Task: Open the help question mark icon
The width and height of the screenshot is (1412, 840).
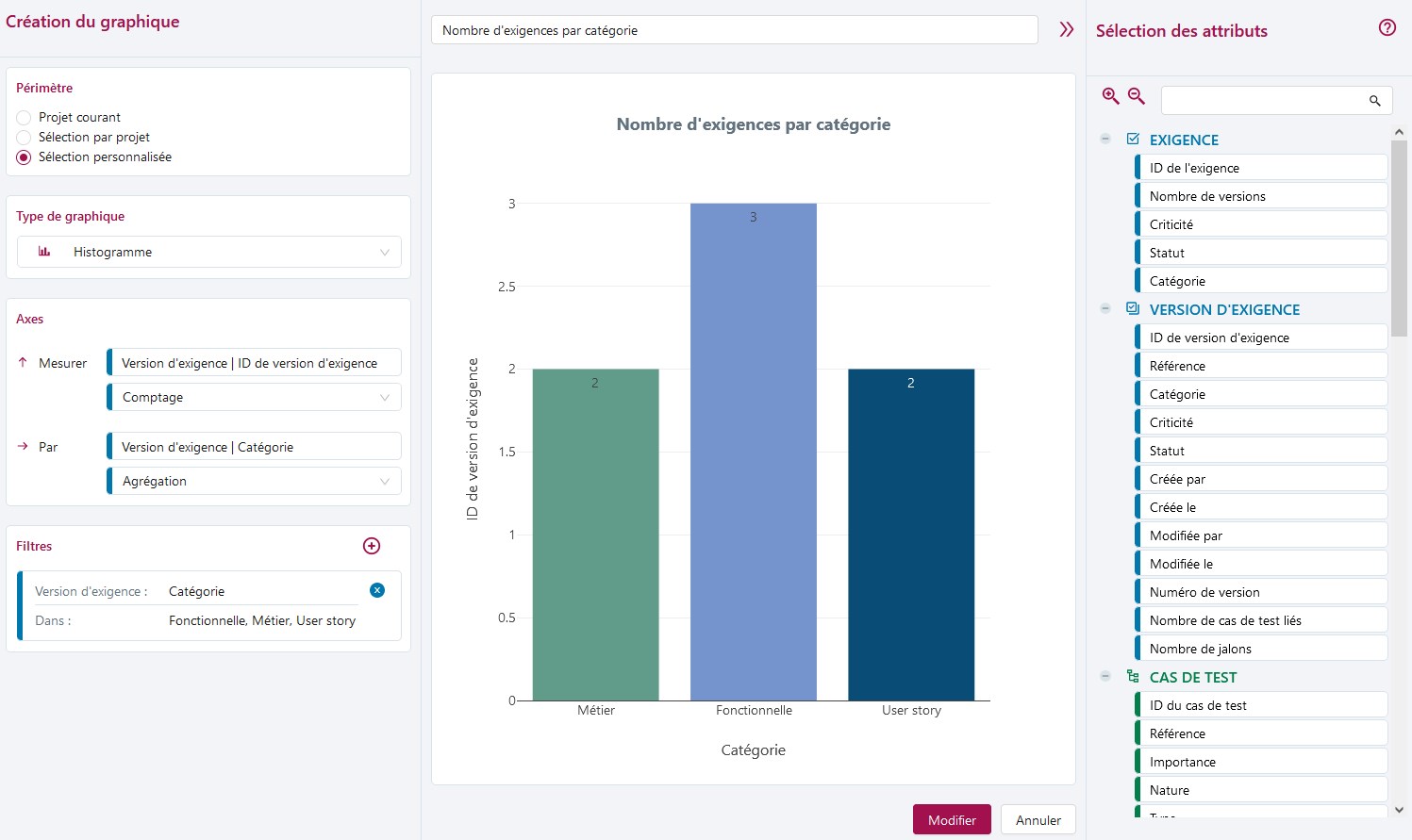Action: [x=1387, y=28]
